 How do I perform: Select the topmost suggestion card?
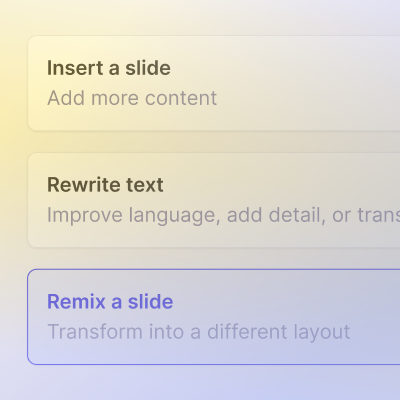point(214,83)
